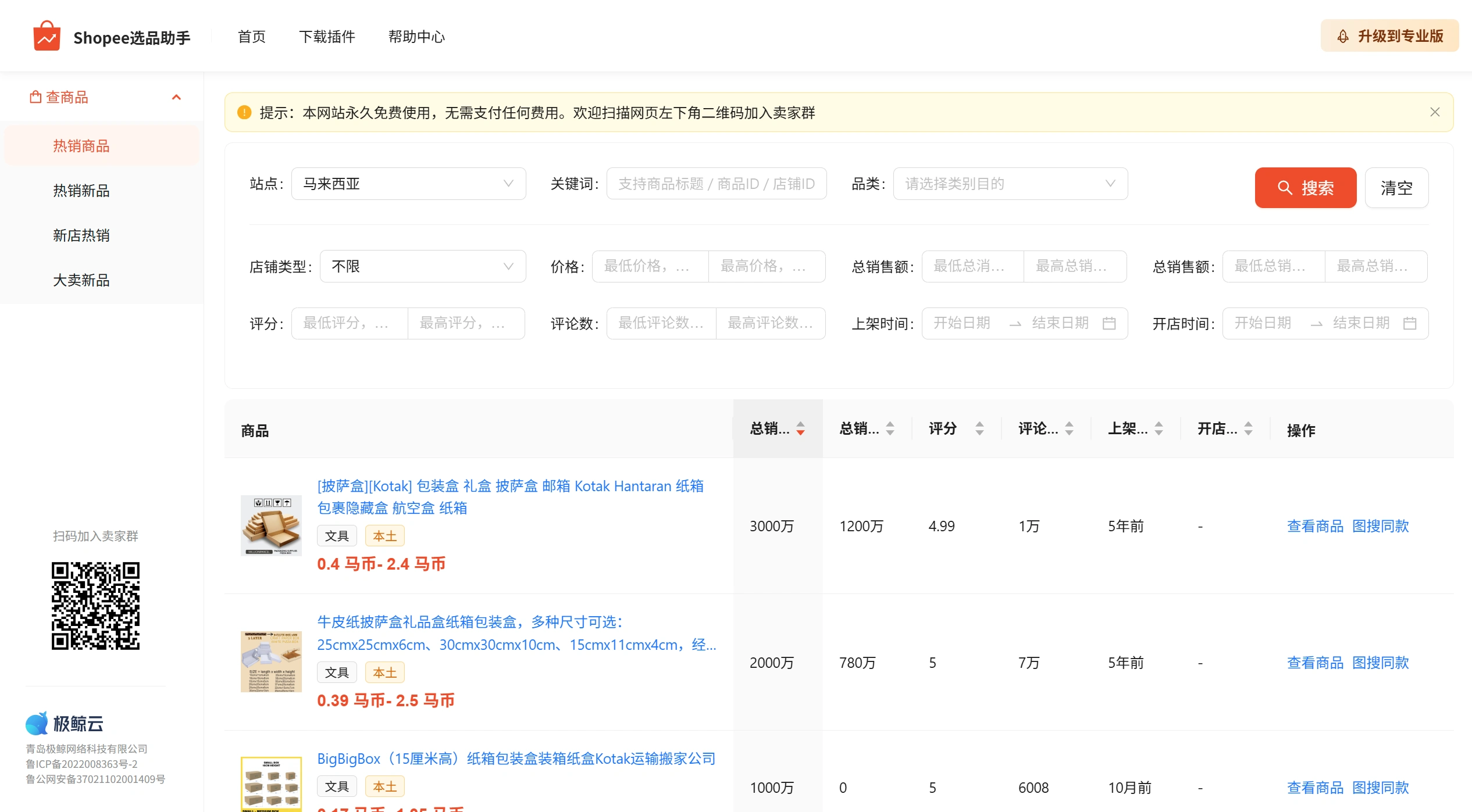Click 查看商品 for BigBigBox product
This screenshot has width=1472, height=812.
pyautogui.click(x=1315, y=788)
